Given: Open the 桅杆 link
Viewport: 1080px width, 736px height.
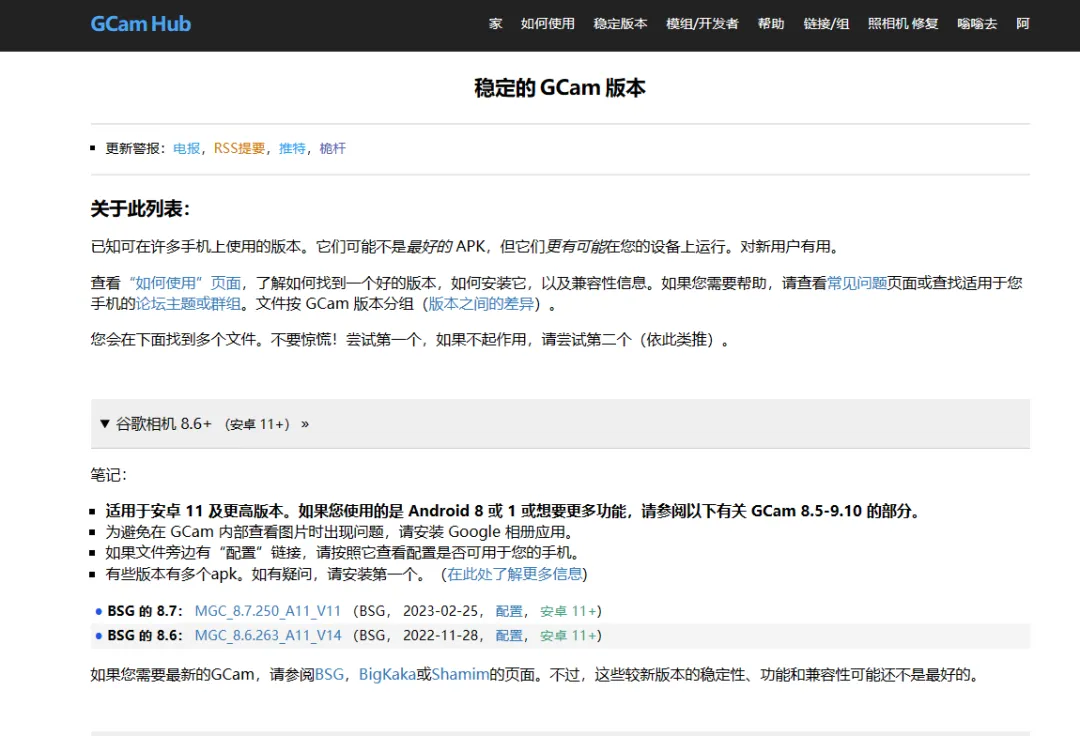Looking at the screenshot, I should tap(333, 149).
